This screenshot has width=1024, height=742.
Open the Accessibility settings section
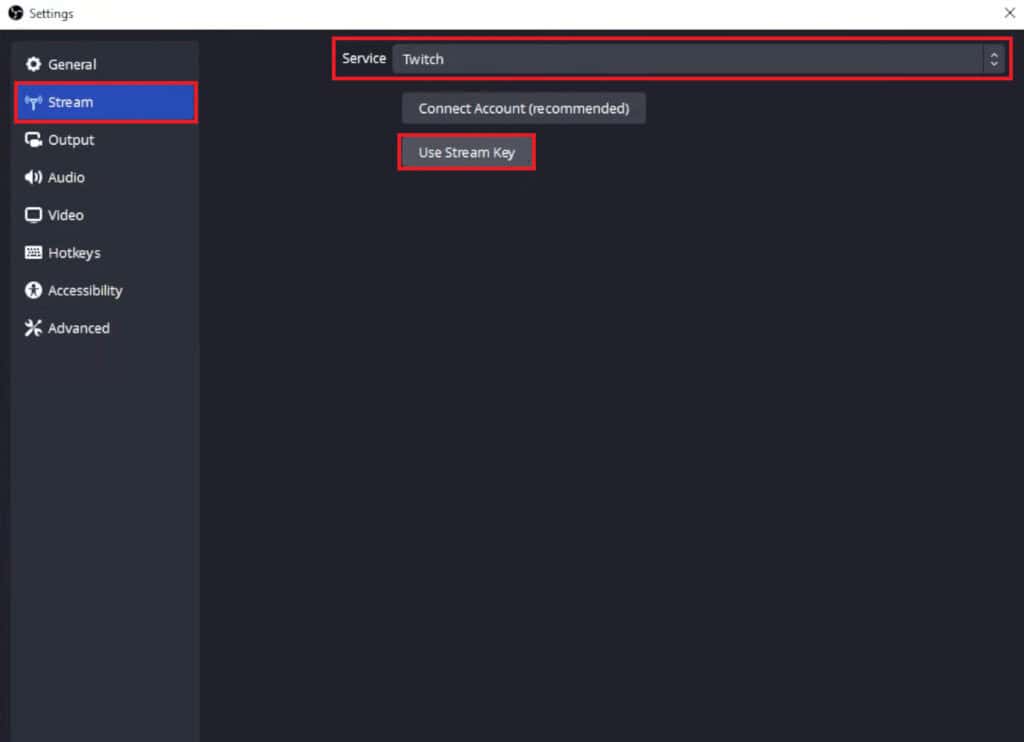tap(106, 290)
